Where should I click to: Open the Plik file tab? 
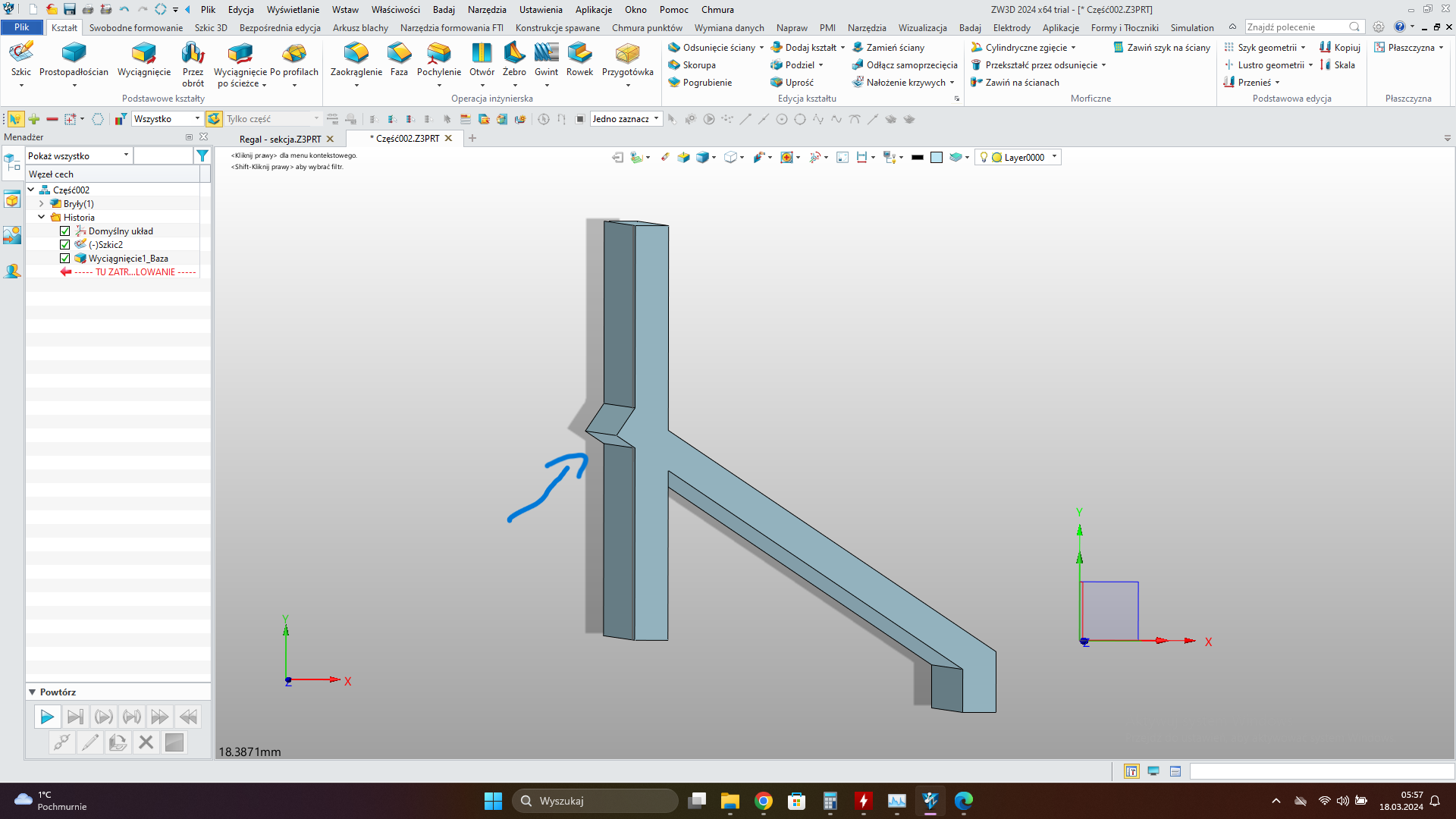click(x=22, y=27)
